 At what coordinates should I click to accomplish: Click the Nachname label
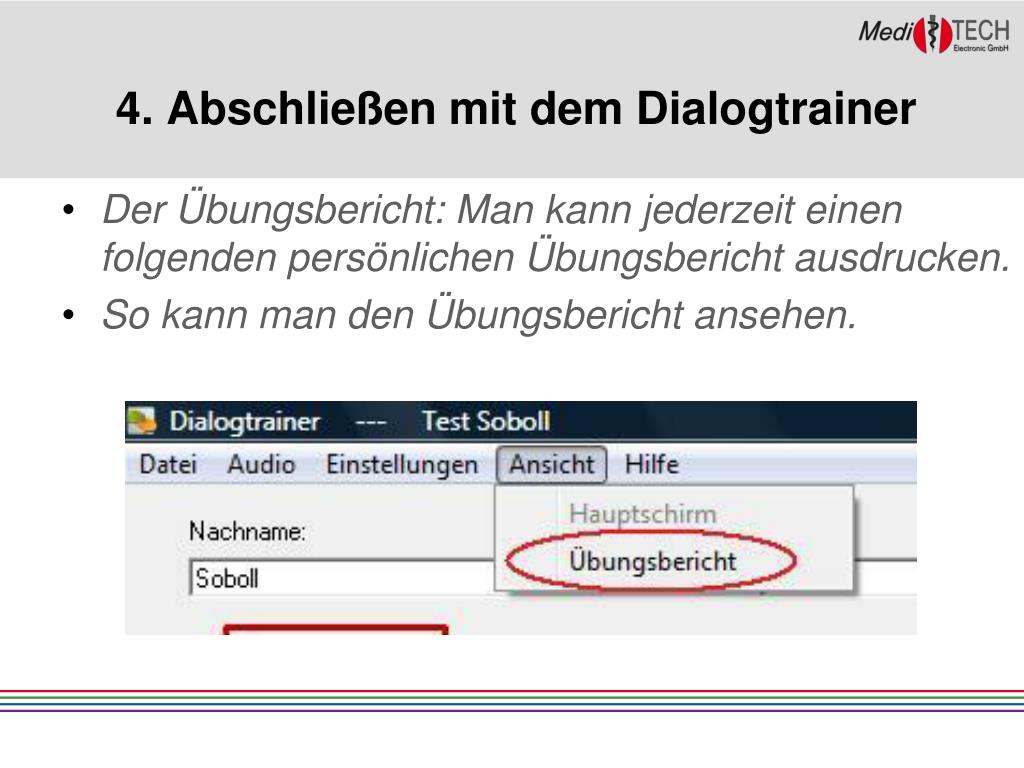247,531
